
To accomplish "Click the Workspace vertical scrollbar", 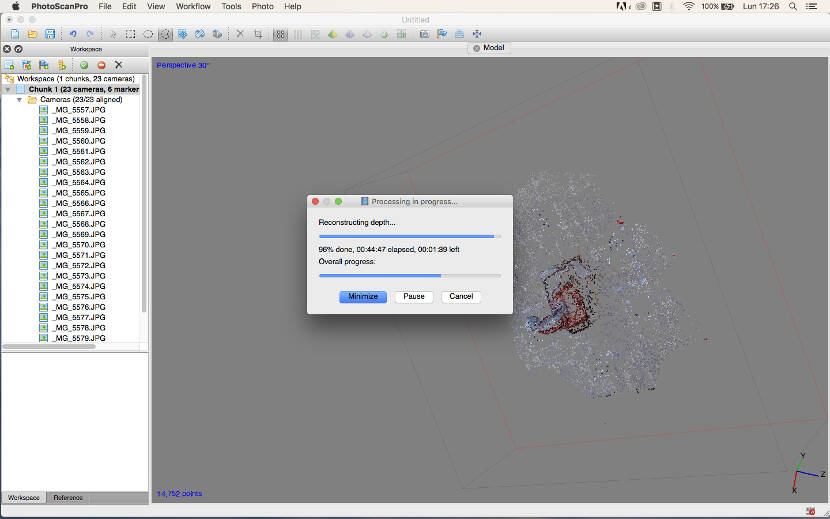I will coord(144,194).
